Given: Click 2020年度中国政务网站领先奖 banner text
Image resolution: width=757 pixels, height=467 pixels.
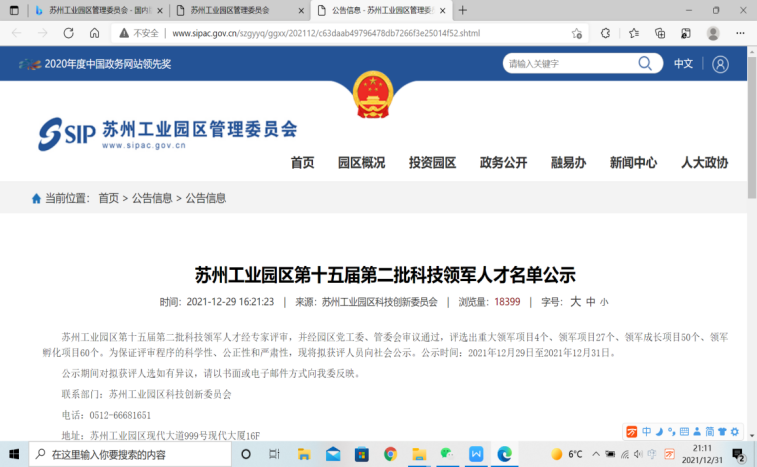Looking at the screenshot, I should coord(108,64).
